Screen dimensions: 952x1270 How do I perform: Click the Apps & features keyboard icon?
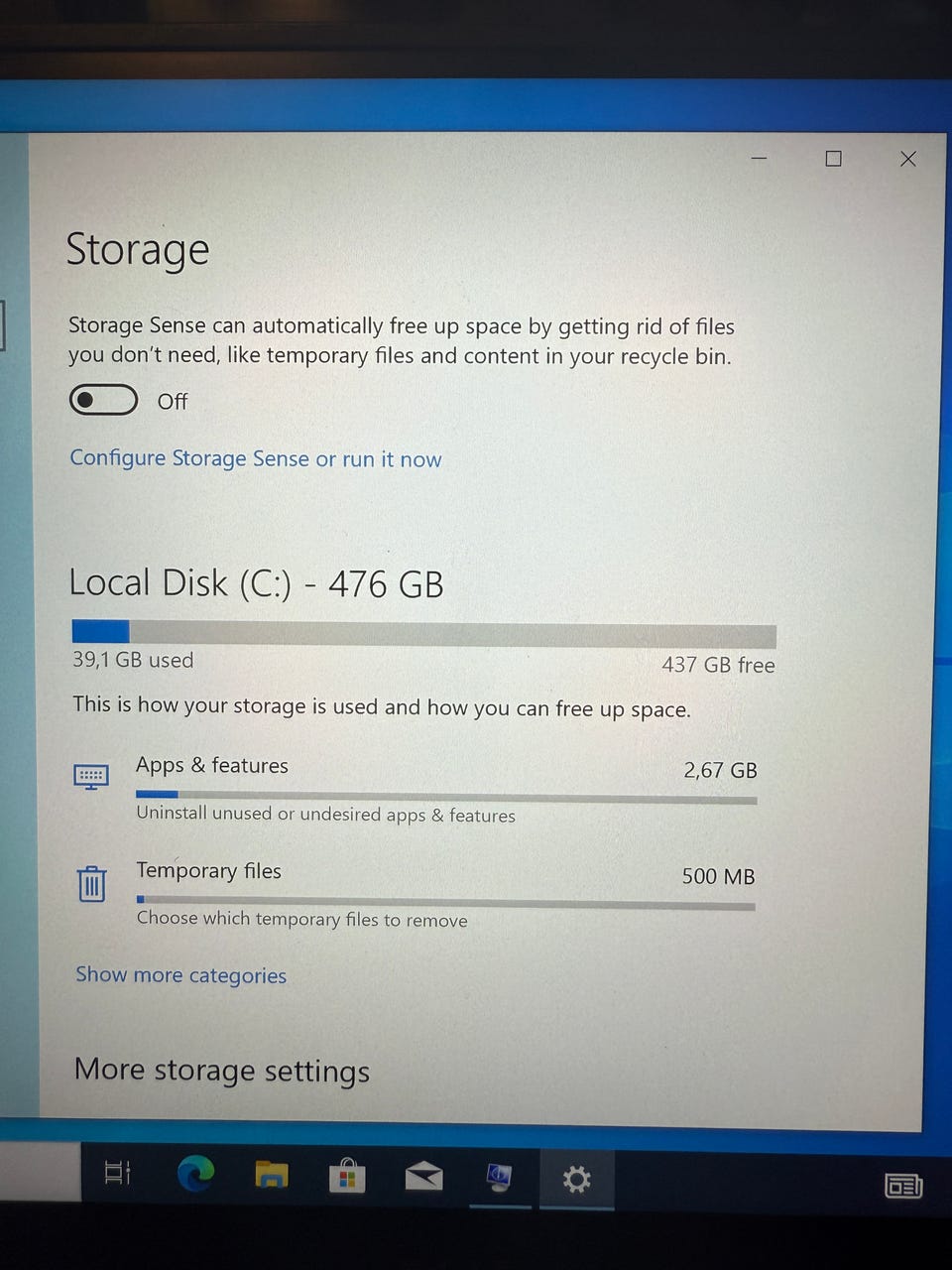[x=91, y=776]
